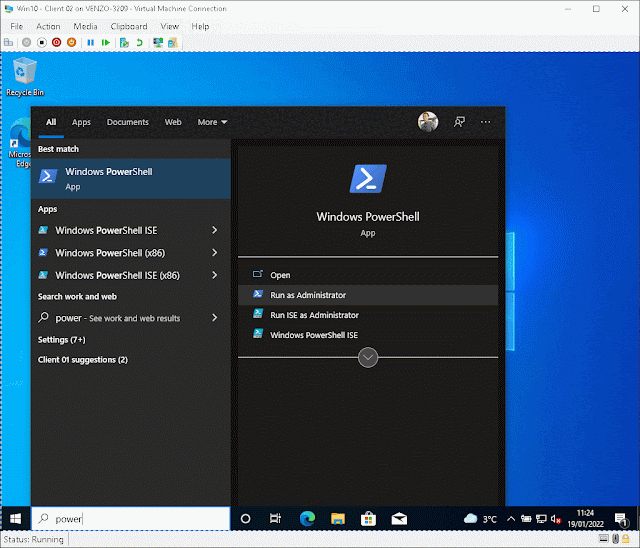Switch to the All search tab
Screen dimensions: 640x548
click(x=51, y=122)
